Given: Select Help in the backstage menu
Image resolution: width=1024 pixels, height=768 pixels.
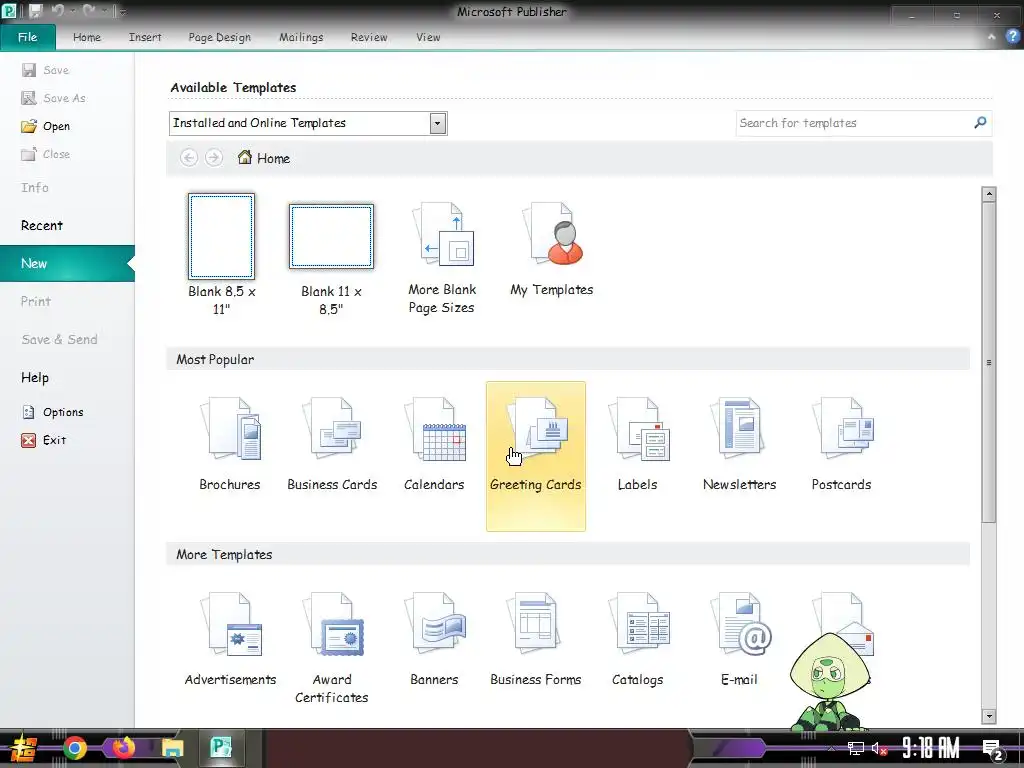Looking at the screenshot, I should click(35, 377).
